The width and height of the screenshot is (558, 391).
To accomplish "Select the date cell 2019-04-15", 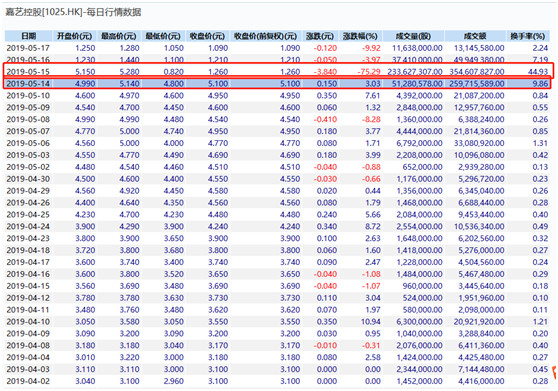I will 28,286.
